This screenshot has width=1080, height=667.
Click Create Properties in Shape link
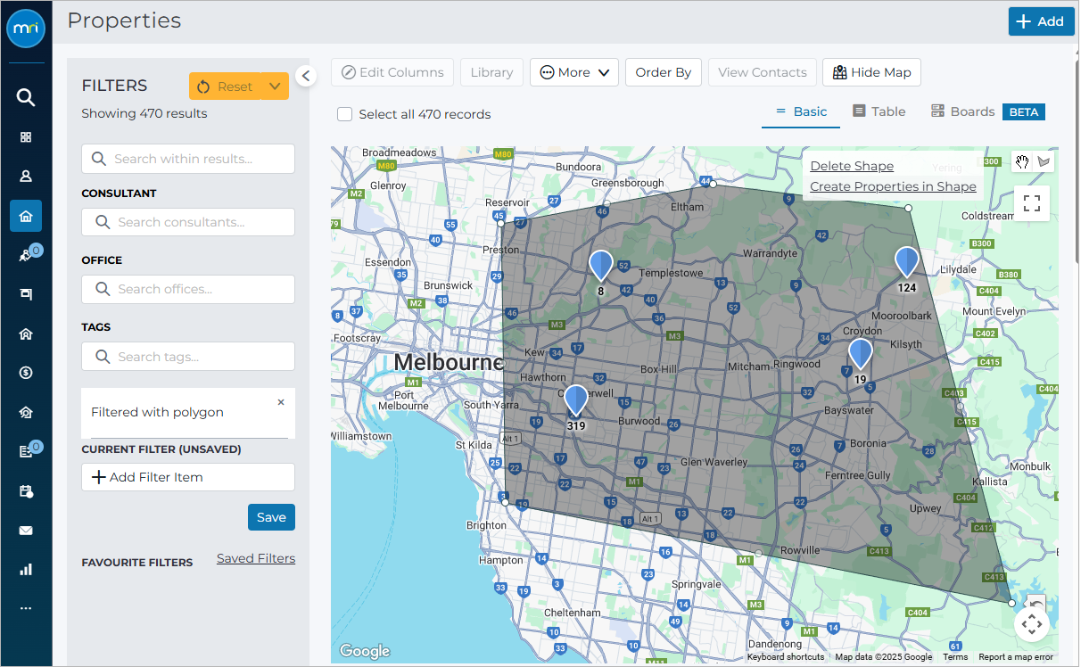(x=893, y=187)
